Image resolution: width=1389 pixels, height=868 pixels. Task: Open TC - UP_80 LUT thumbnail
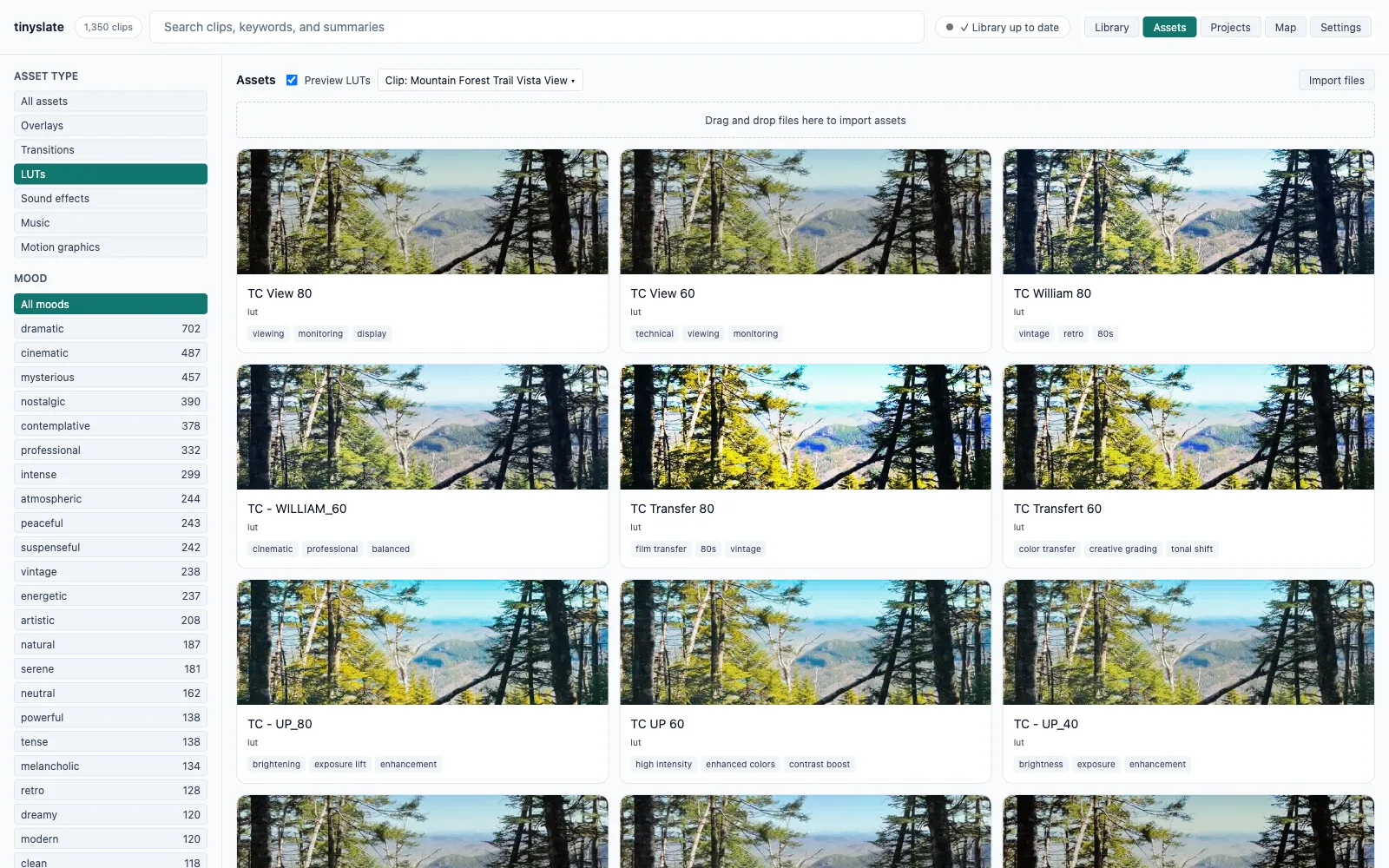422,642
